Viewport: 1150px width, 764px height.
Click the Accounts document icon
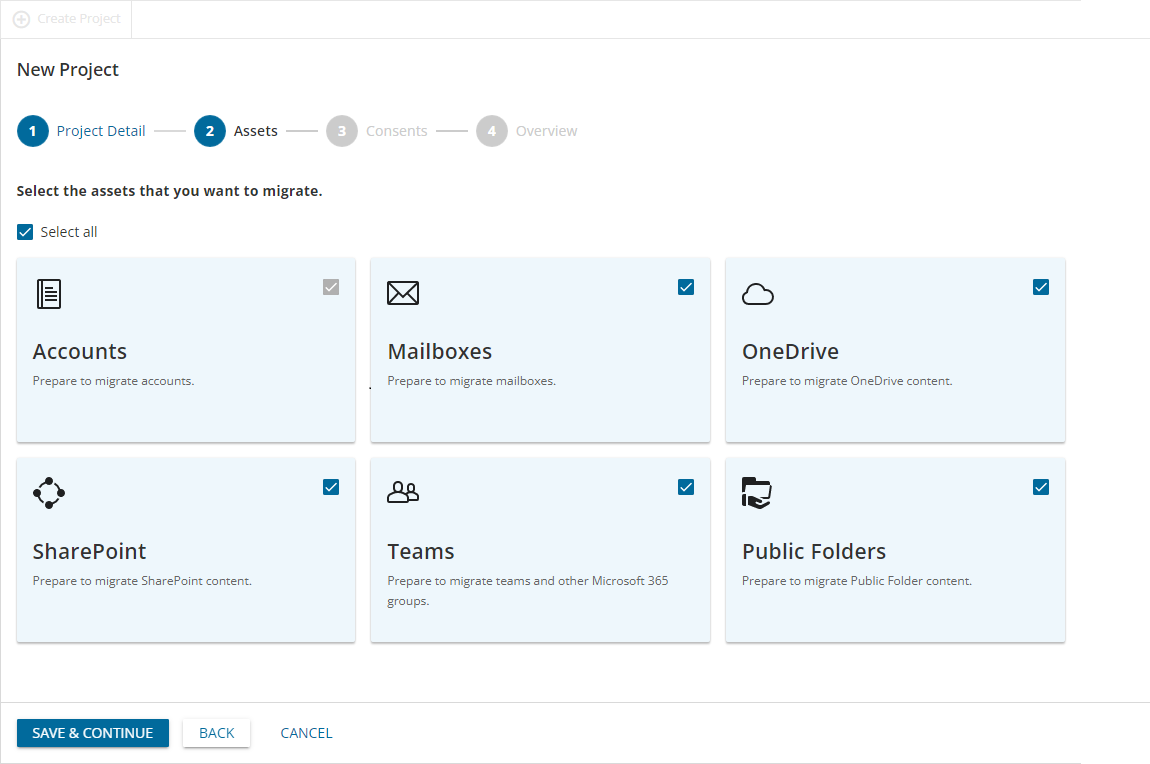[49, 293]
